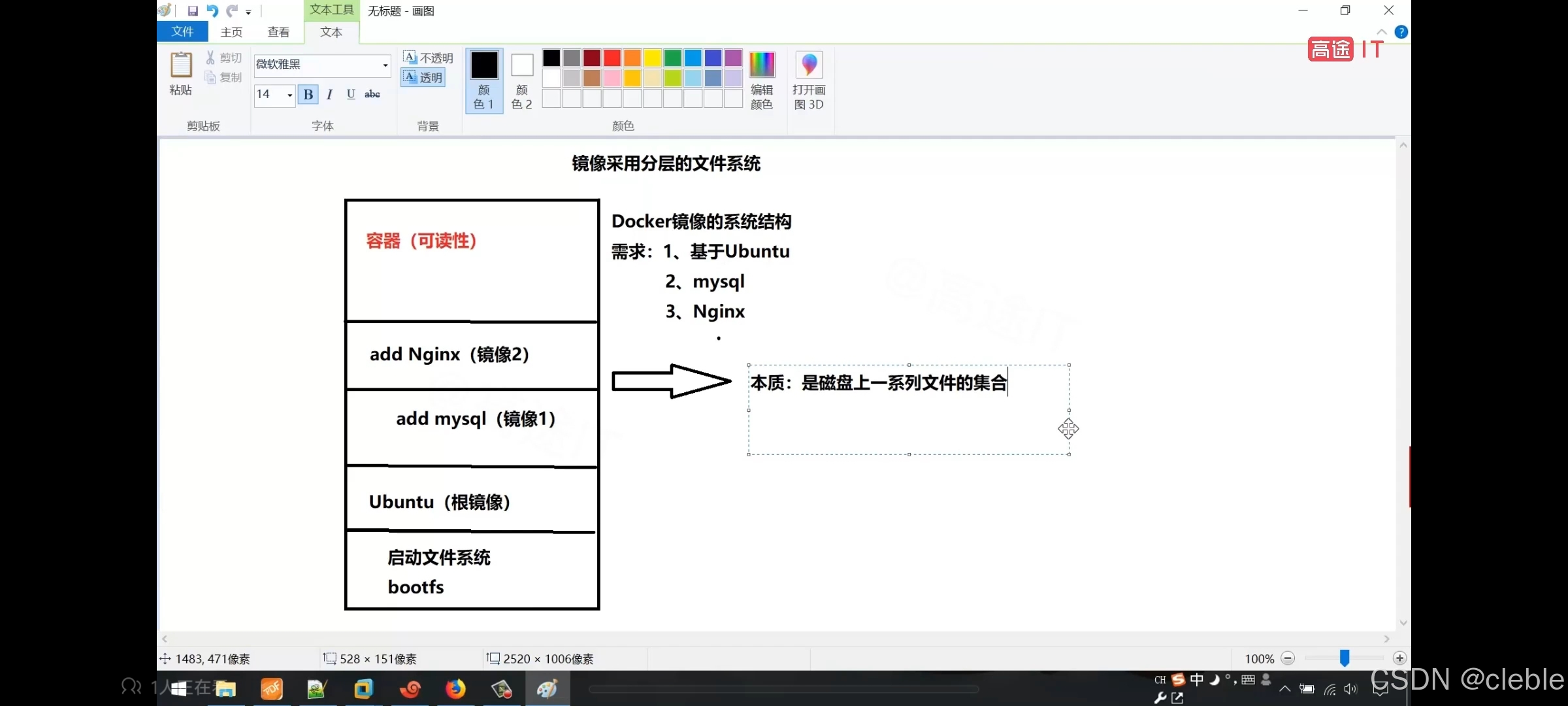Click the horizontal scrollbar right arrow
1568x706 pixels.
(1386, 639)
